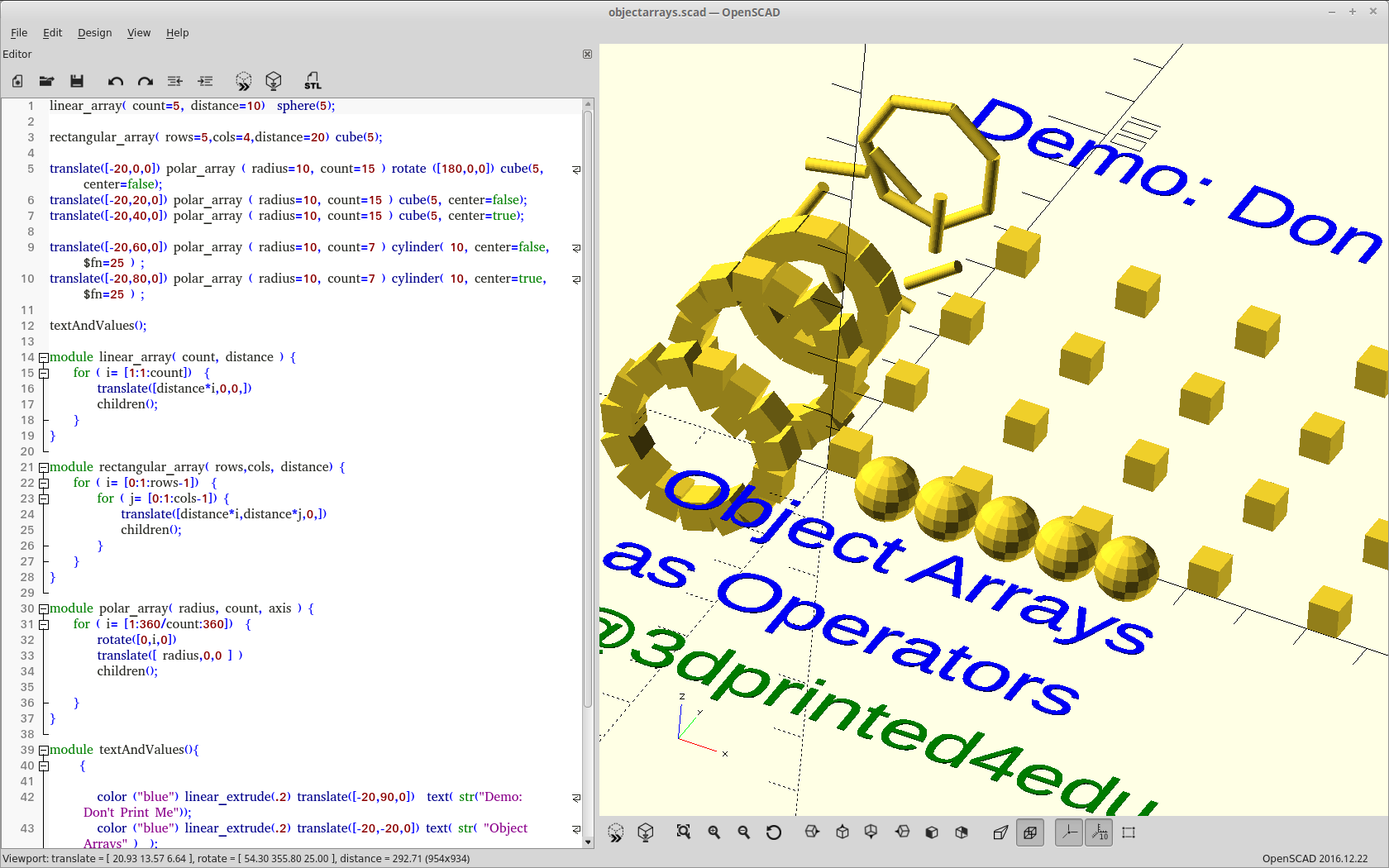Collapse the rectangular_array module block
The width and height of the screenshot is (1389, 868).
43,467
